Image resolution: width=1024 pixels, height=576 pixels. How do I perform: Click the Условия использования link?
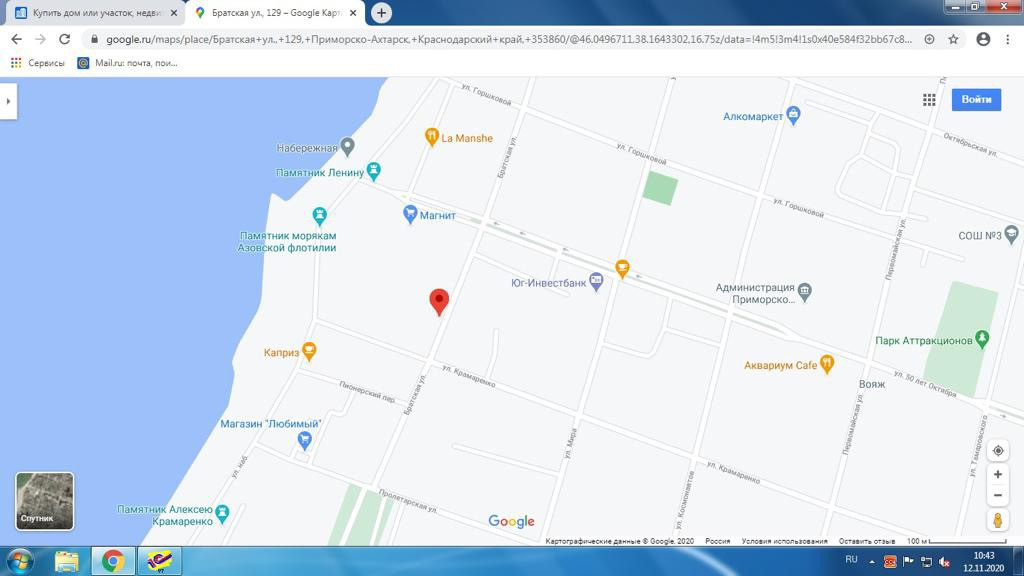784,541
